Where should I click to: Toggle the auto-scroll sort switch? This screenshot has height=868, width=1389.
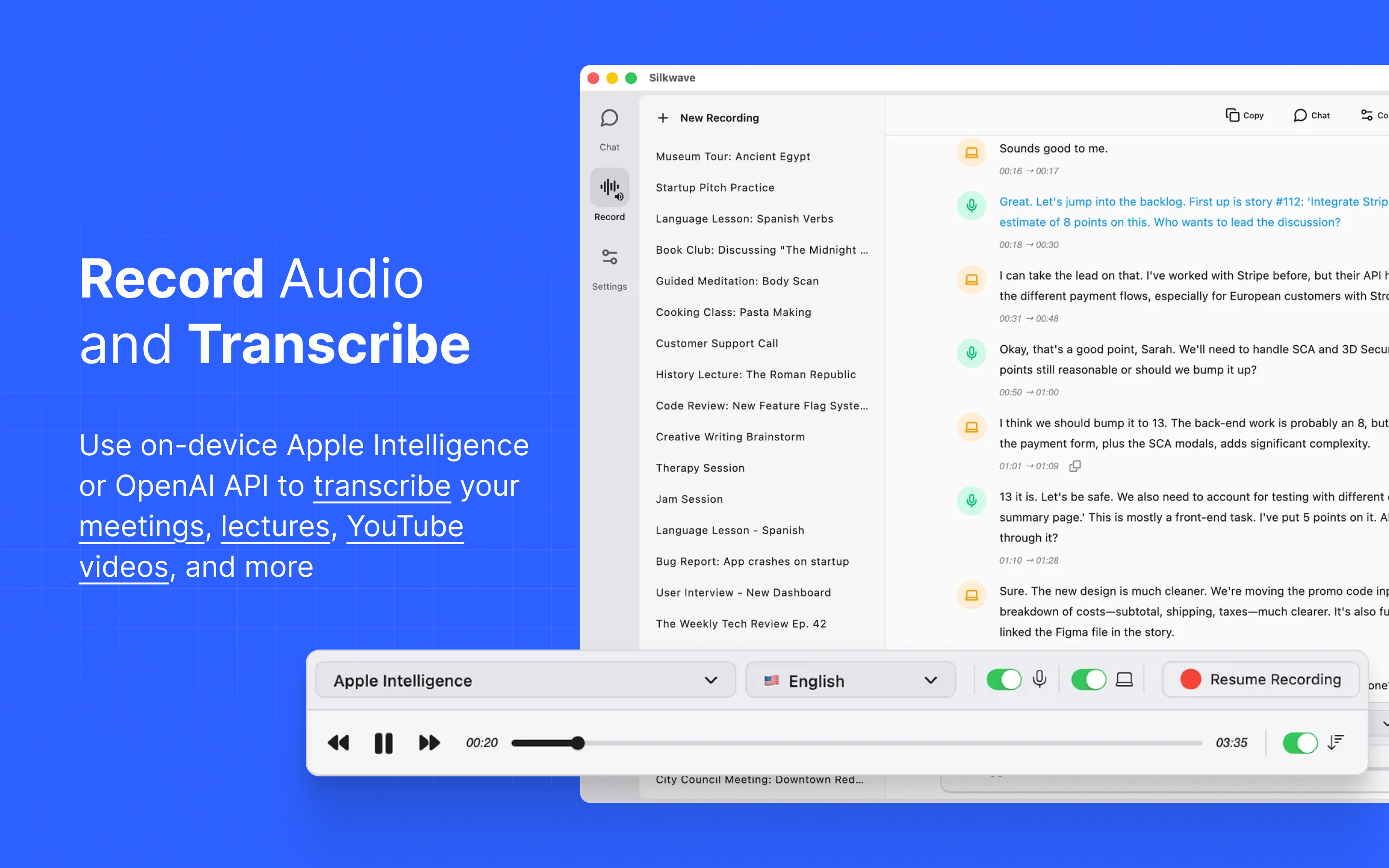tap(1299, 743)
